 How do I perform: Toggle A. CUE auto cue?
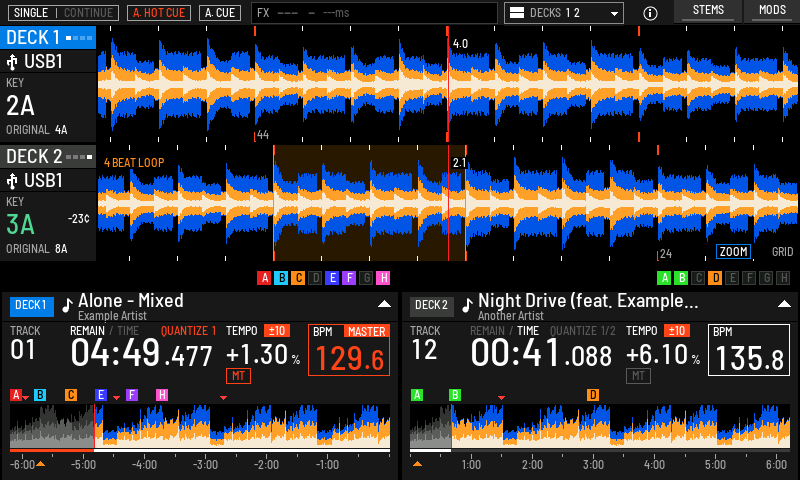pyautogui.click(x=220, y=13)
